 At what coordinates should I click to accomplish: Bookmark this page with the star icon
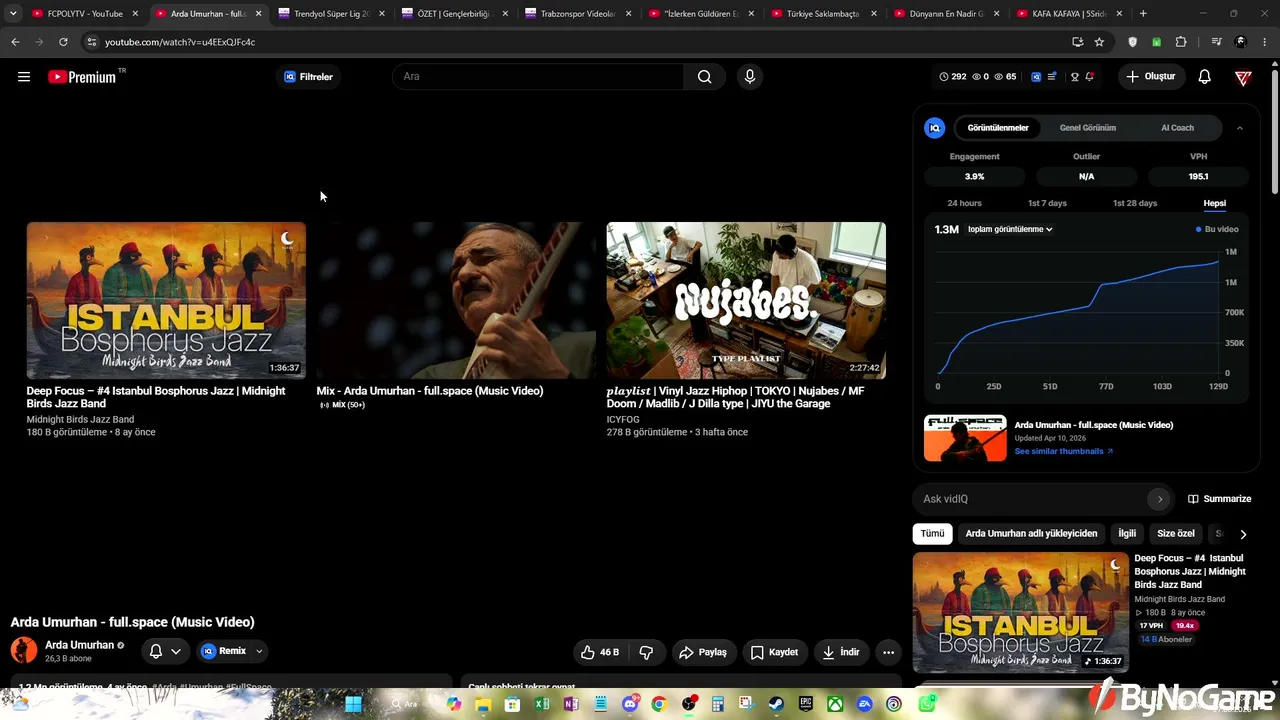pyautogui.click(x=1099, y=42)
